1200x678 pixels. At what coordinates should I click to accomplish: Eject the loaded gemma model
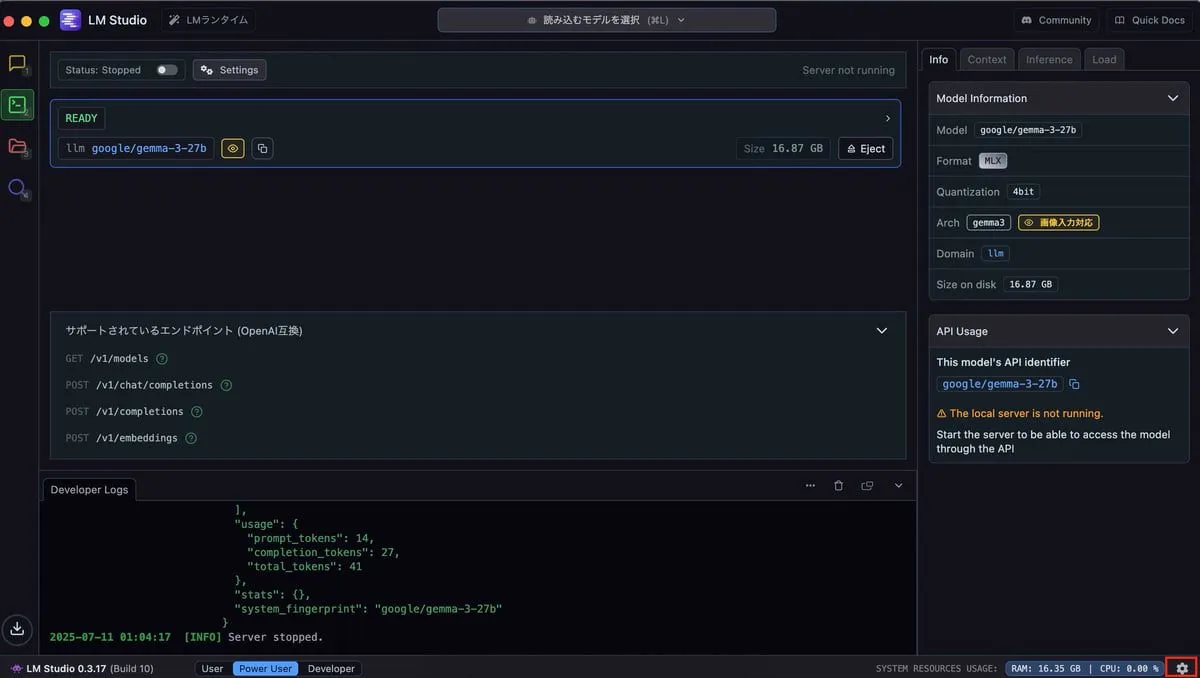(865, 148)
